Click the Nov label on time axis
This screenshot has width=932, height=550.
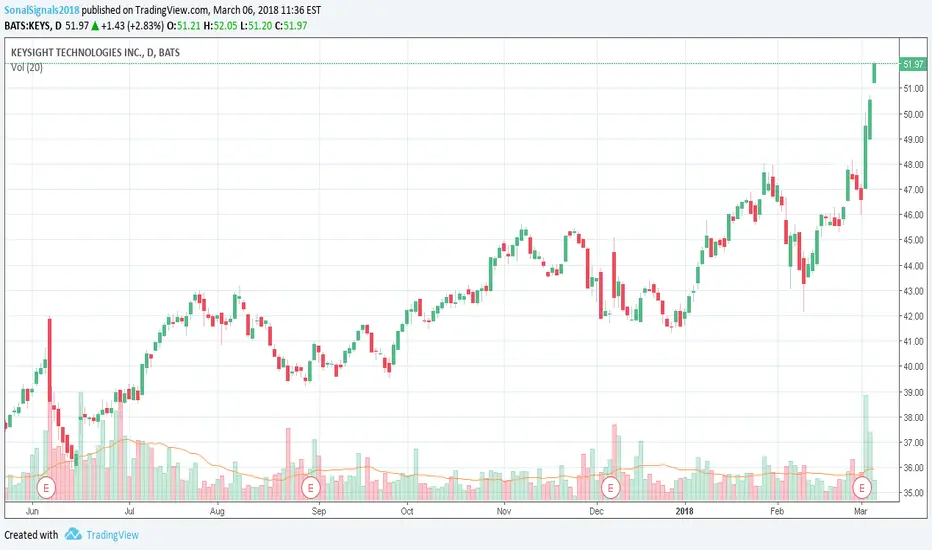point(503,511)
